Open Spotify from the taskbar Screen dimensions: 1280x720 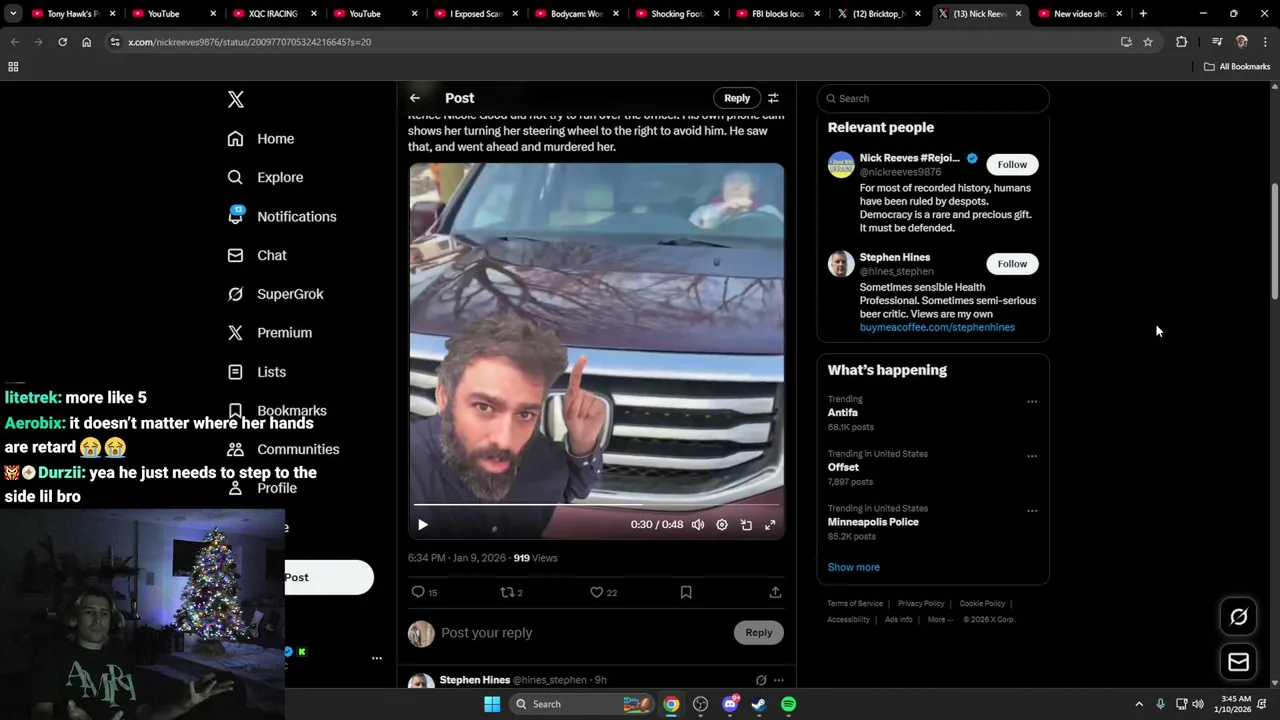click(788, 704)
